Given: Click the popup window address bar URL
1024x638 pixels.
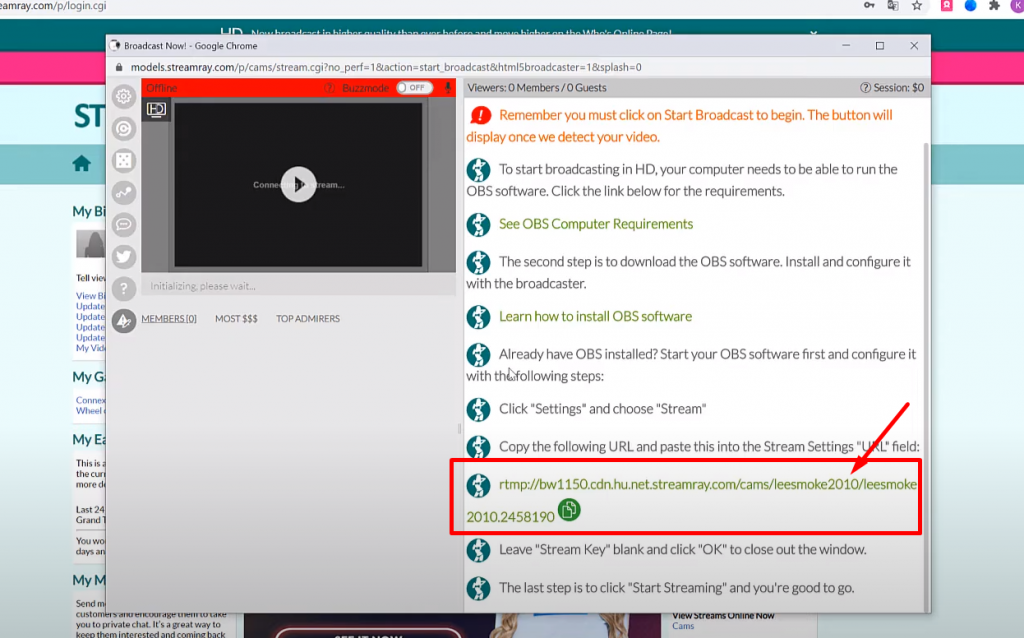Looking at the screenshot, I should click(386, 67).
